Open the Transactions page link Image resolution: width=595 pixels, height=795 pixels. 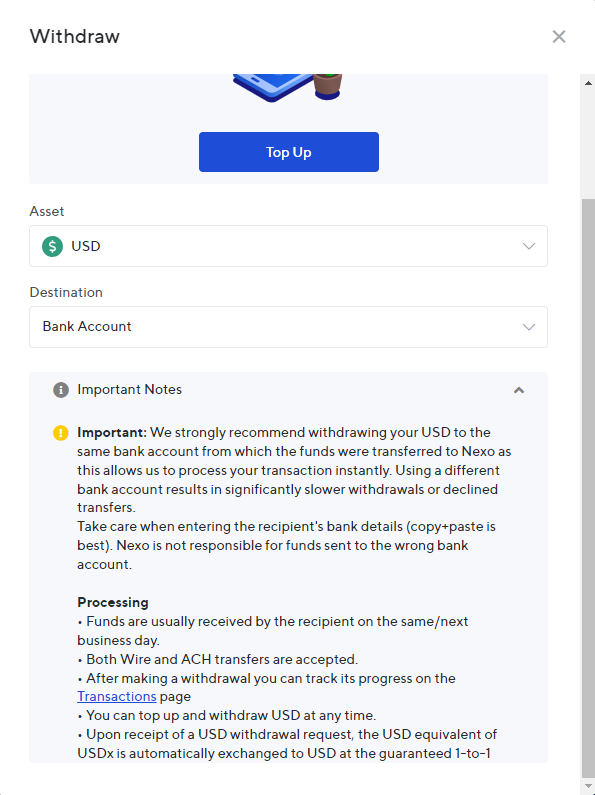[117, 697]
